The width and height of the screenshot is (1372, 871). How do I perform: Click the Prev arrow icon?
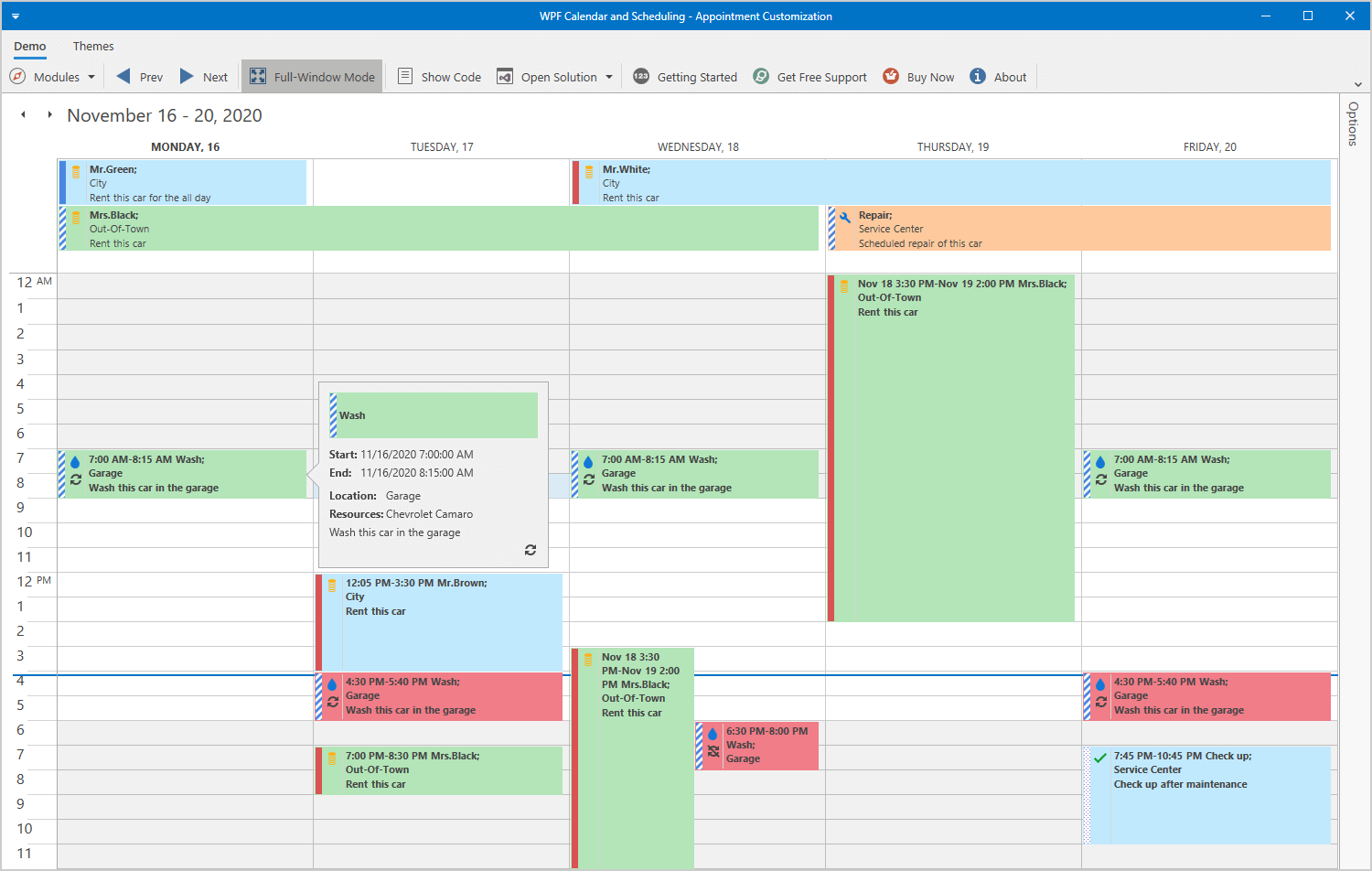click(x=123, y=77)
